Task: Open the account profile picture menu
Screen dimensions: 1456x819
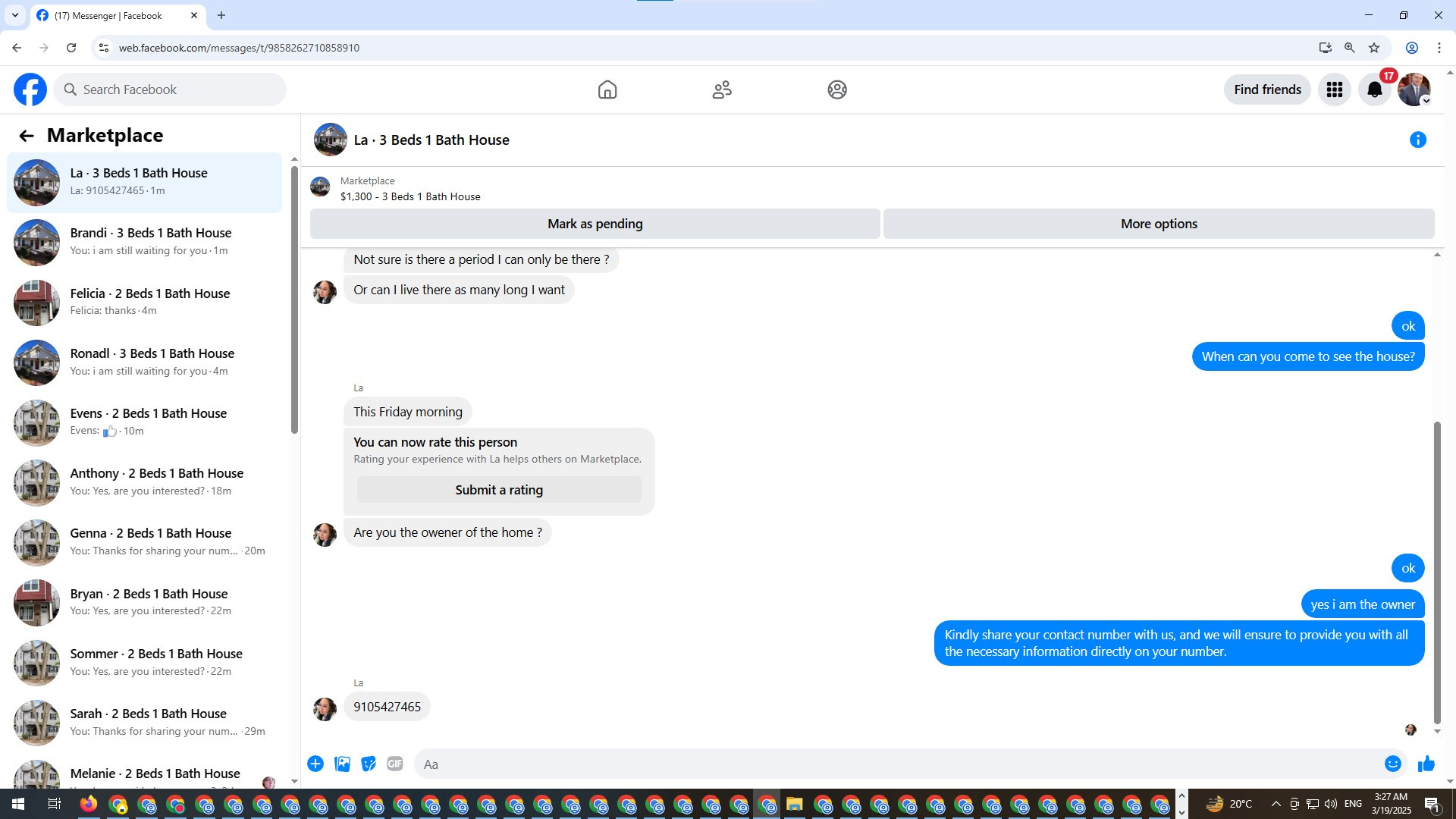Action: [x=1414, y=89]
